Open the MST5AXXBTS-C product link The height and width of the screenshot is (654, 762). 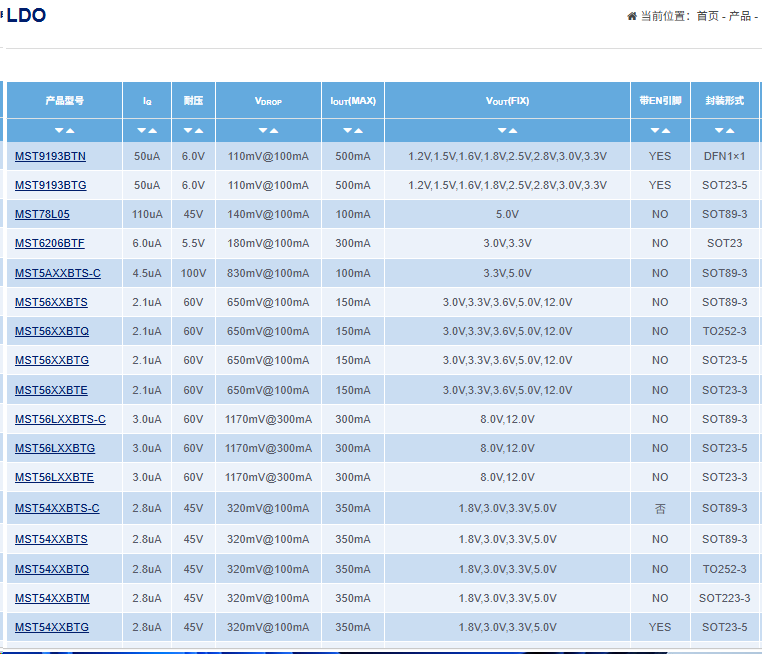click(58, 273)
